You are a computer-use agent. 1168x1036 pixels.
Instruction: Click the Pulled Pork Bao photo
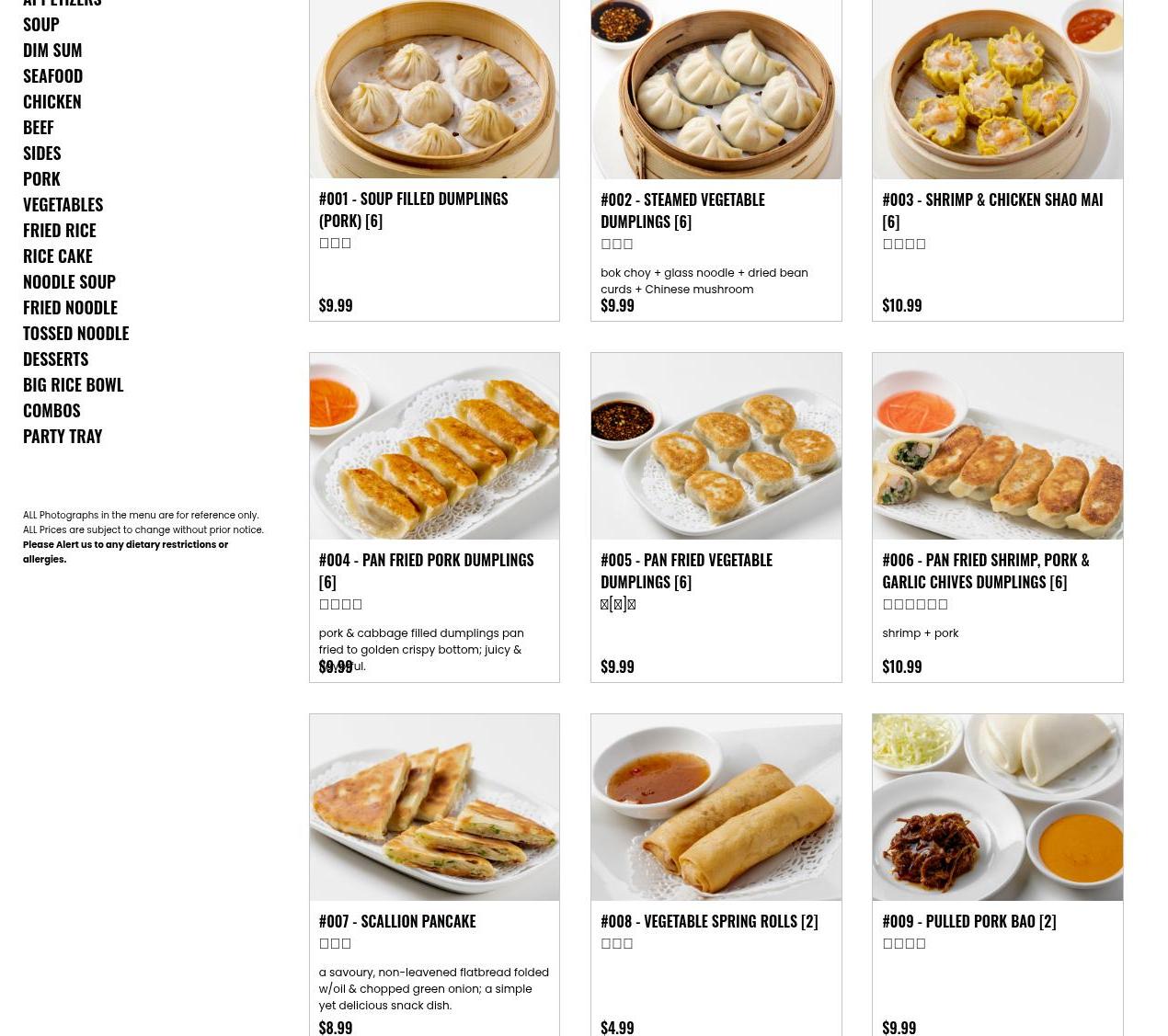click(x=997, y=807)
